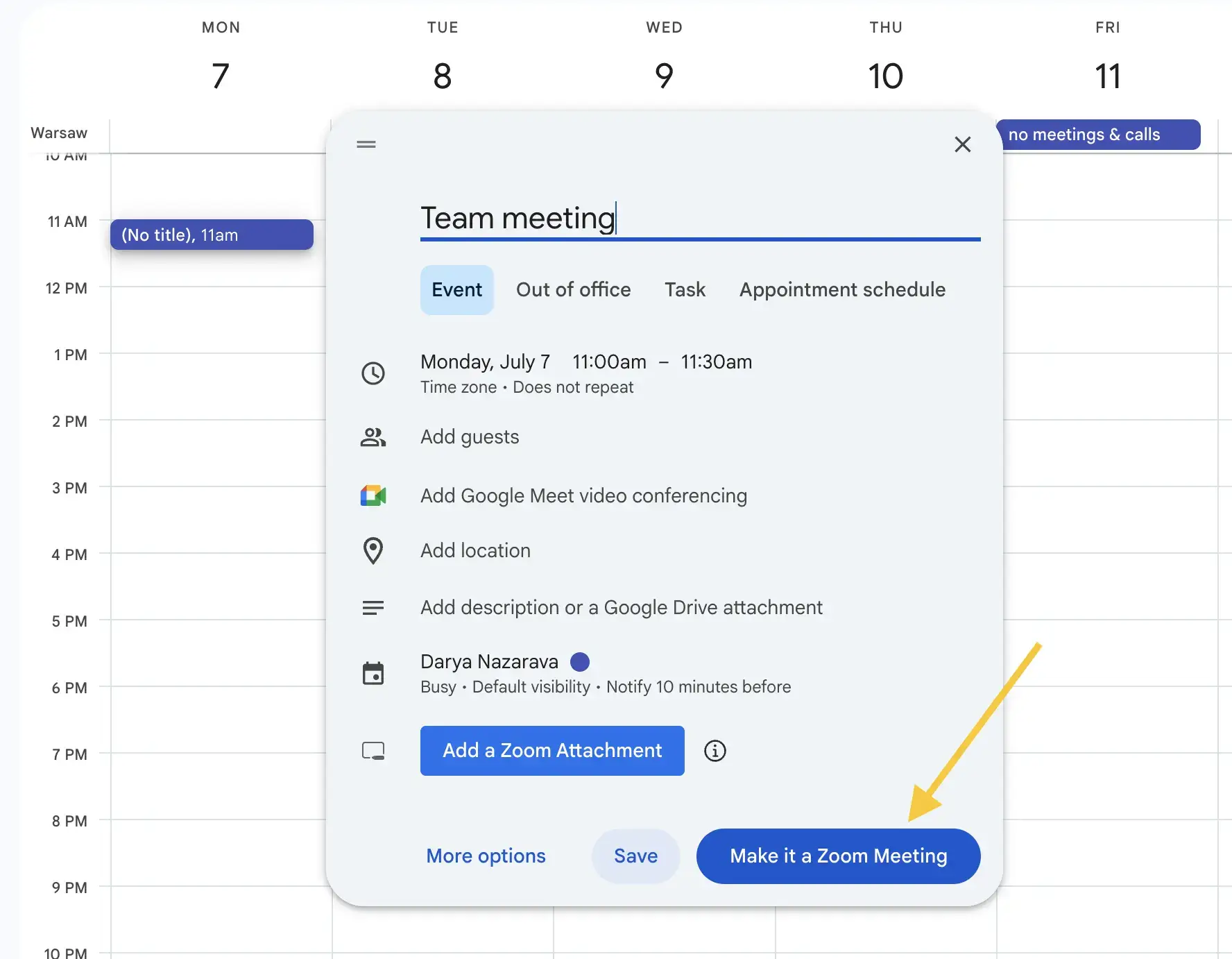Open the 11:00am start time selector
1232x959 pixels.
pos(608,362)
